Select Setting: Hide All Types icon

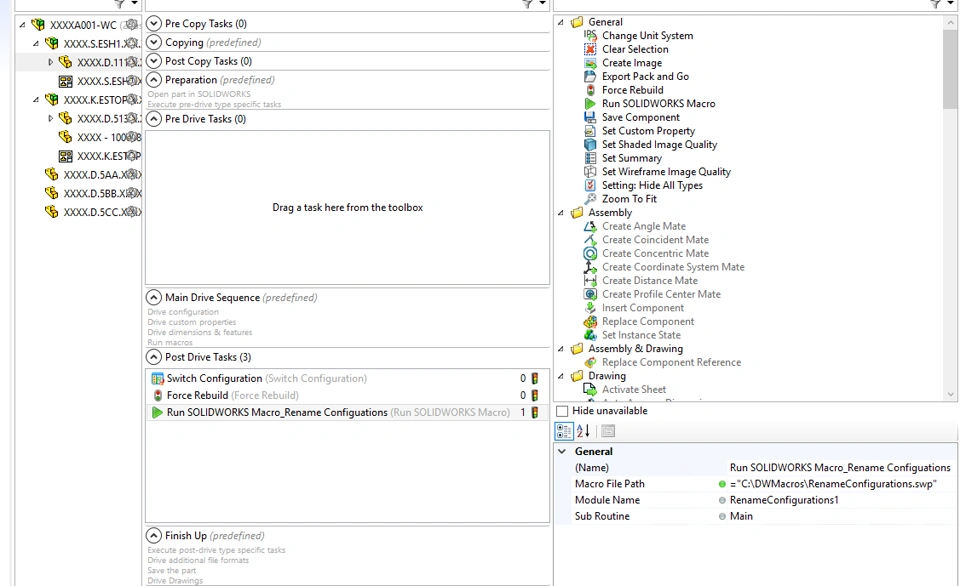point(590,185)
